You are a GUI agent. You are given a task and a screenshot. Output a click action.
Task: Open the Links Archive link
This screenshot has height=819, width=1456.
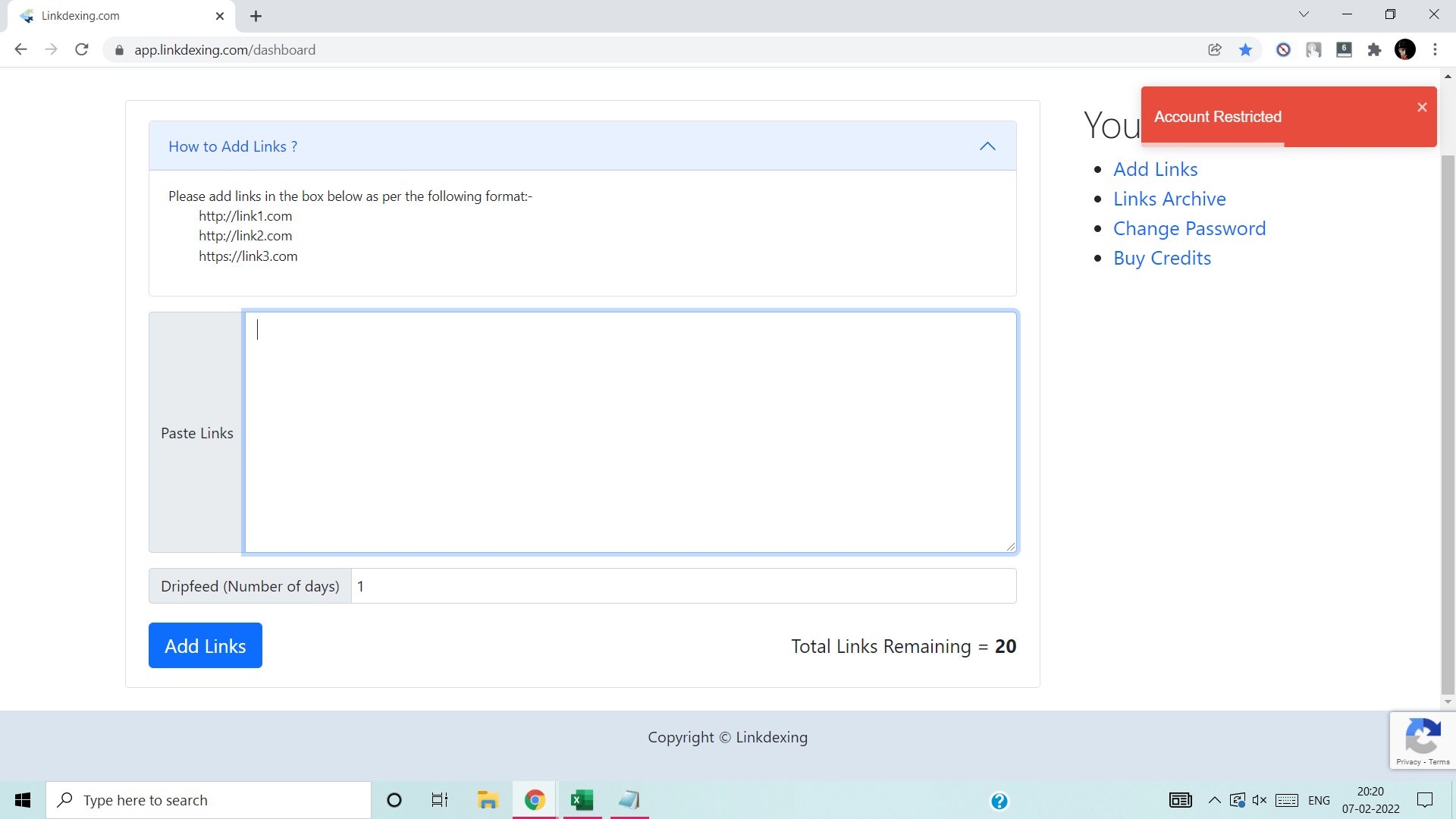pyautogui.click(x=1169, y=199)
